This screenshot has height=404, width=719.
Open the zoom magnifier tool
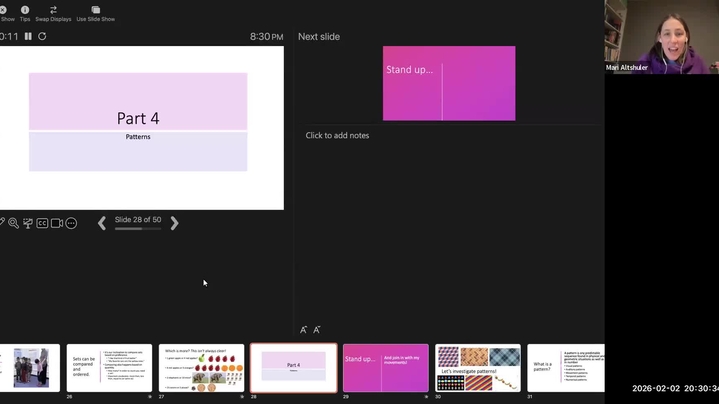pos(13,223)
